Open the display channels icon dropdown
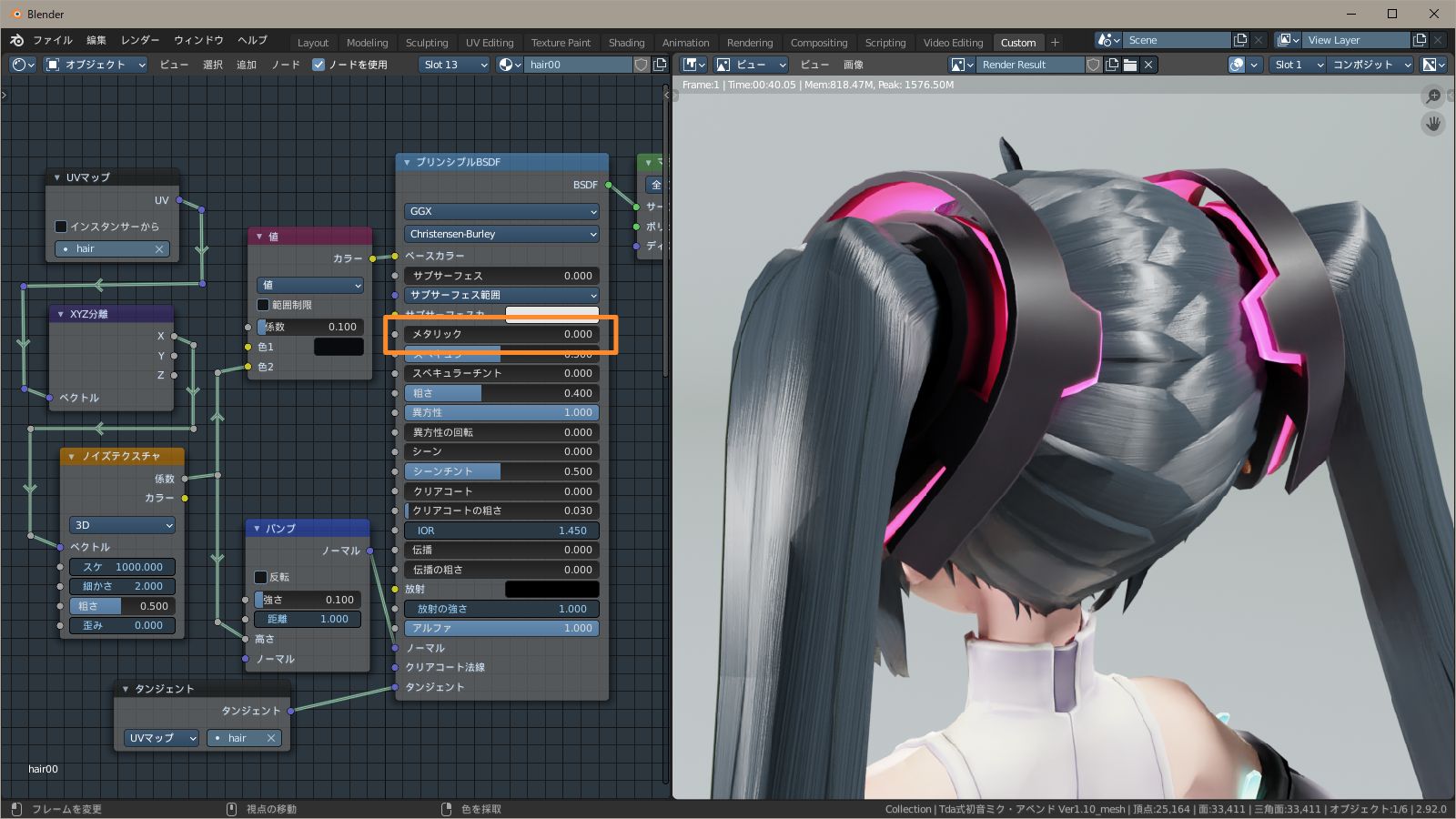 pos(1434,65)
